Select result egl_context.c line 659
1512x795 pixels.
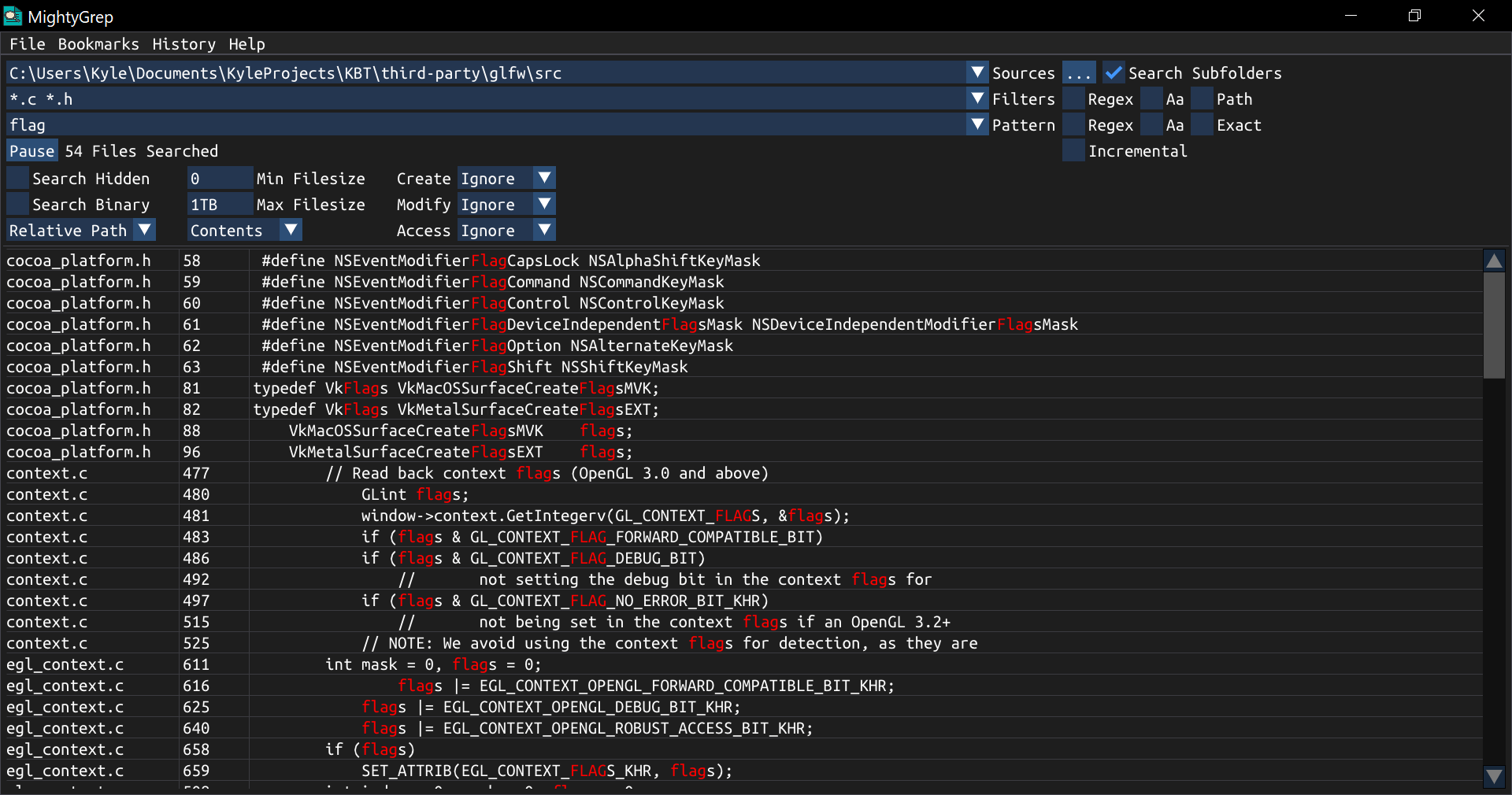click(743, 771)
